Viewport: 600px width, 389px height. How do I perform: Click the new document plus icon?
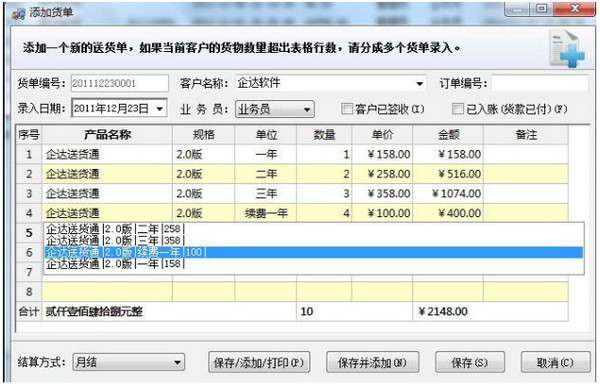[x=567, y=50]
